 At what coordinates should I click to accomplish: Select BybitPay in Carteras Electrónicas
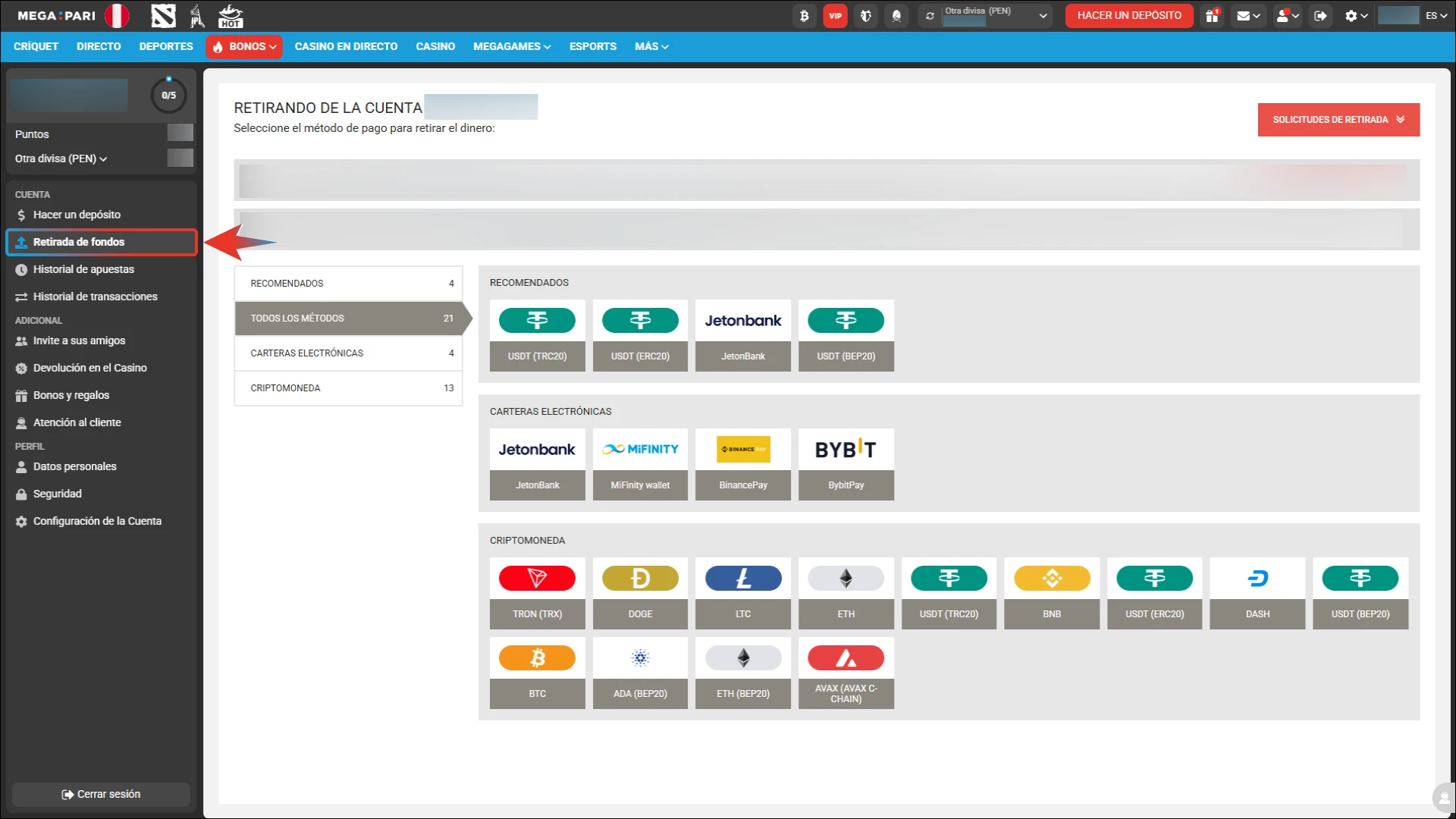[846, 465]
